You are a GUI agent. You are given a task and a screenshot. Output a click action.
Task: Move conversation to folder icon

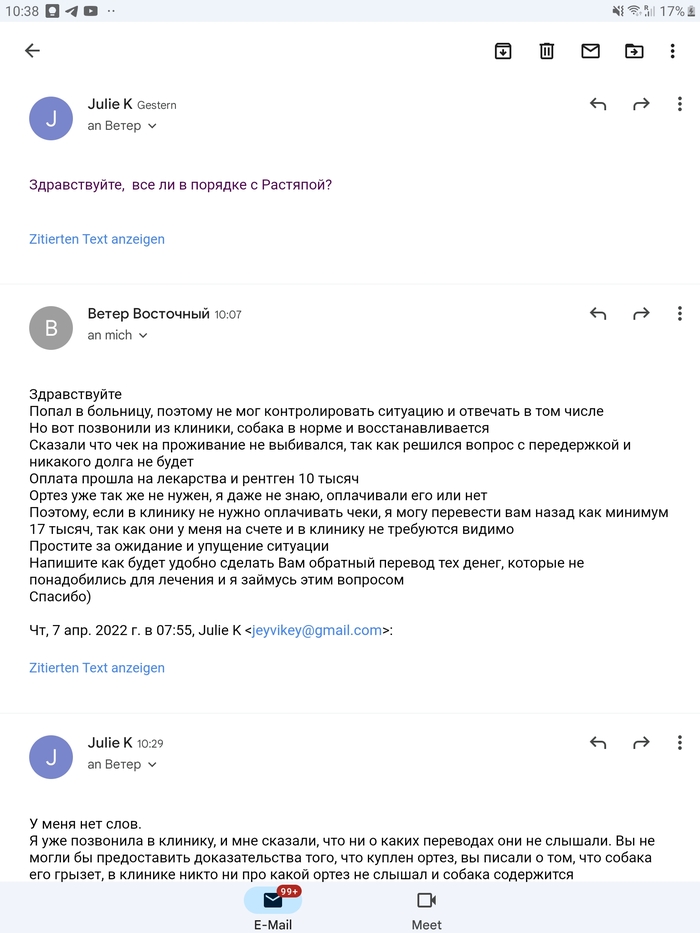click(x=634, y=51)
